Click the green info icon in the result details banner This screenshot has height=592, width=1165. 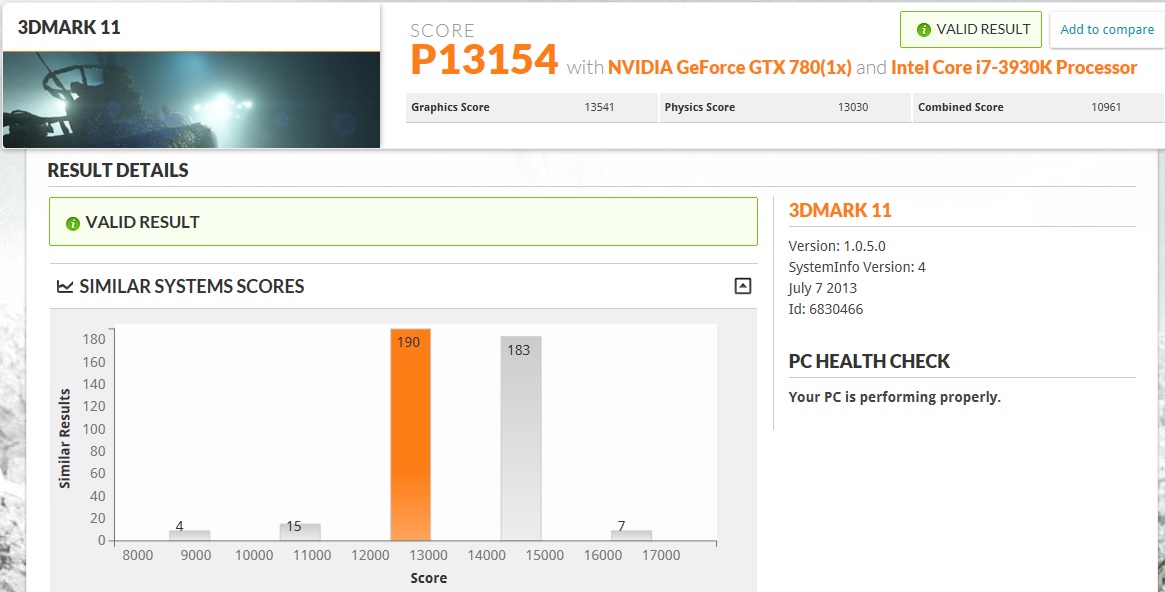pyautogui.click(x=73, y=223)
